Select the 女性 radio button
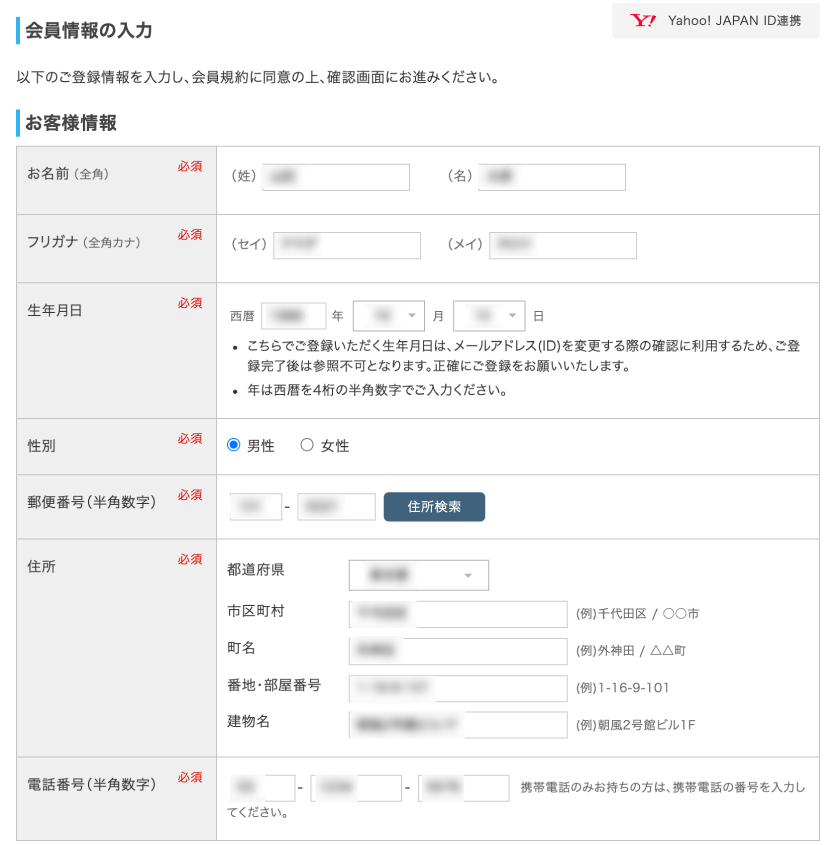The image size is (840, 845). [x=307, y=445]
